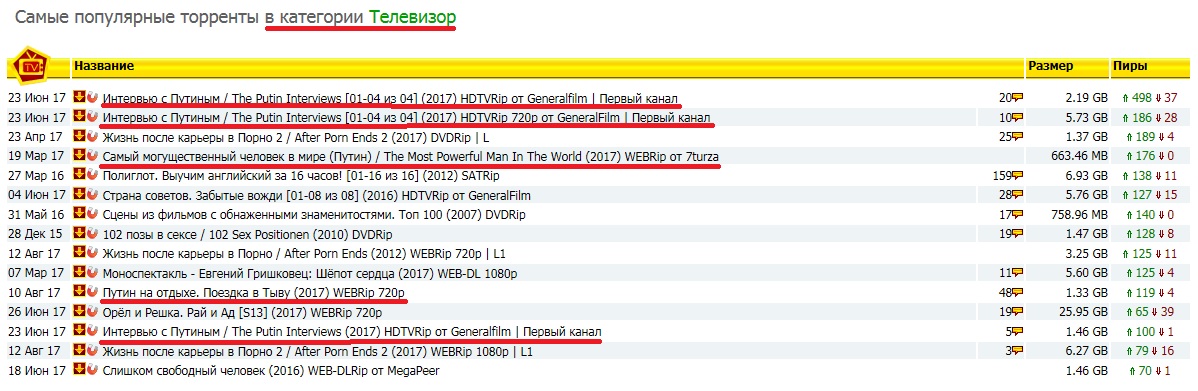Screen dimensions: 1198x391
Task: Click the 'Размер' column header
Action: (1051, 66)
